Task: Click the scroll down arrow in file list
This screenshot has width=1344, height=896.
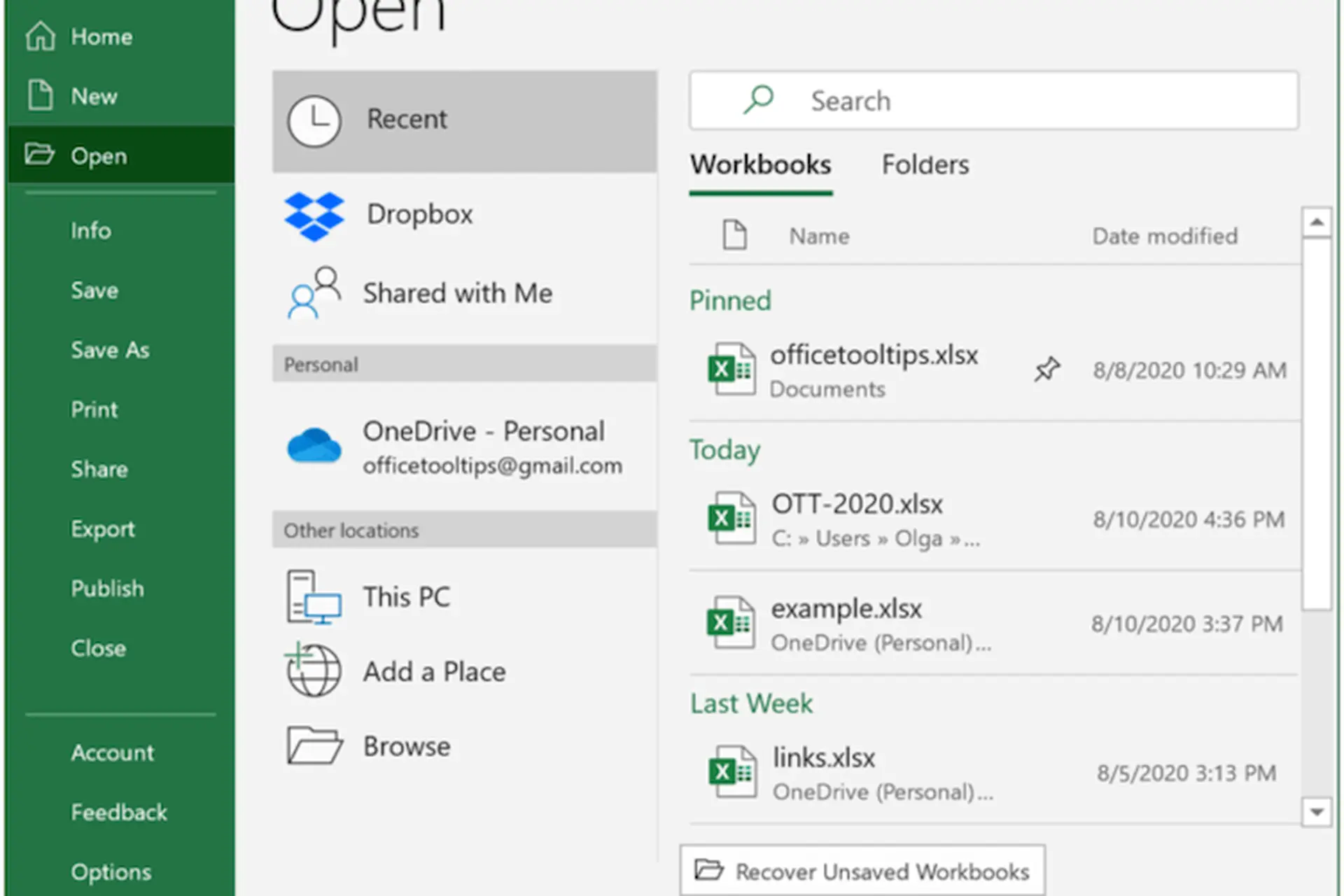Action: click(1316, 812)
